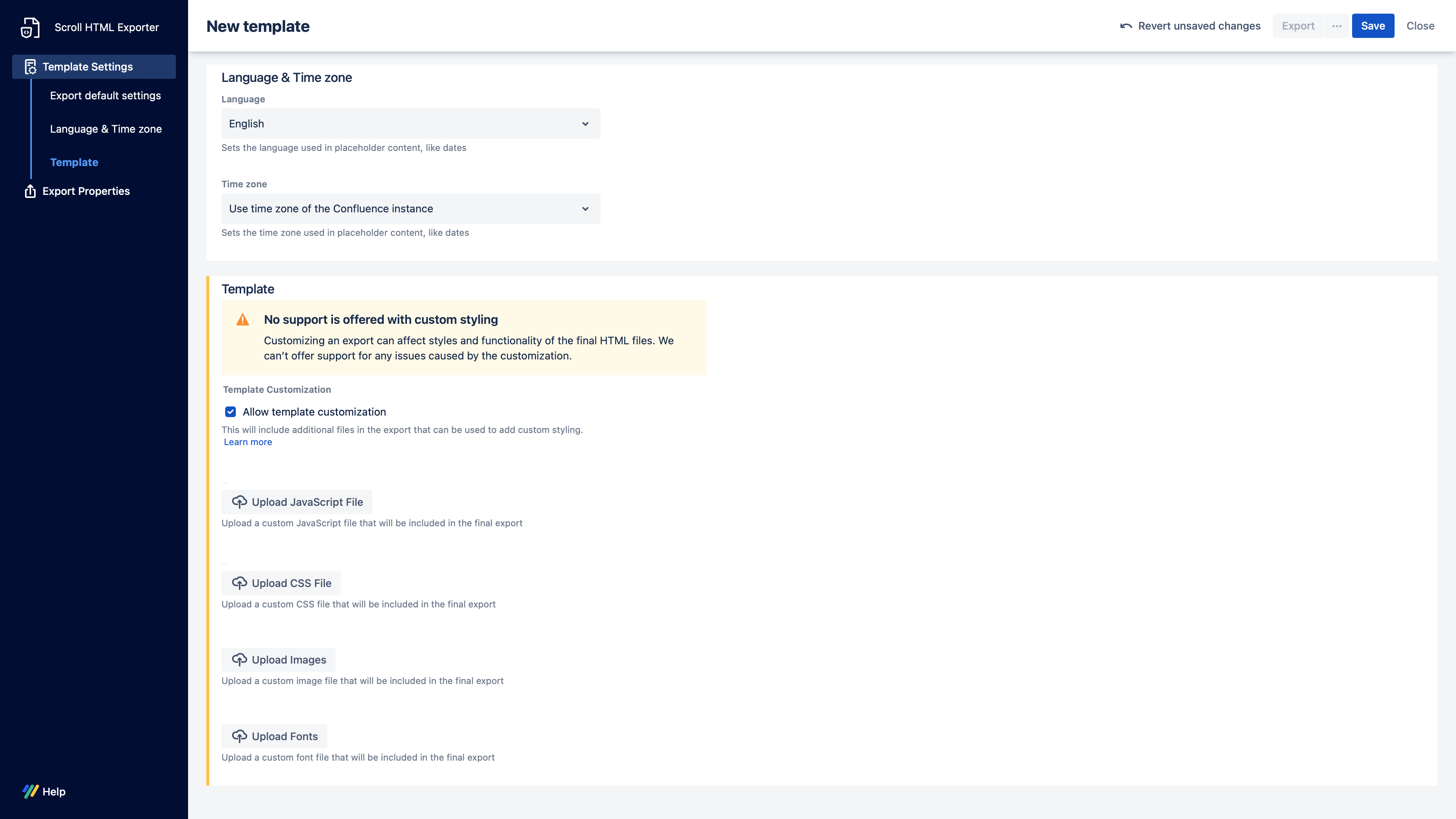Open the Learn more link
This screenshot has width=1456, height=819.
tap(248, 442)
